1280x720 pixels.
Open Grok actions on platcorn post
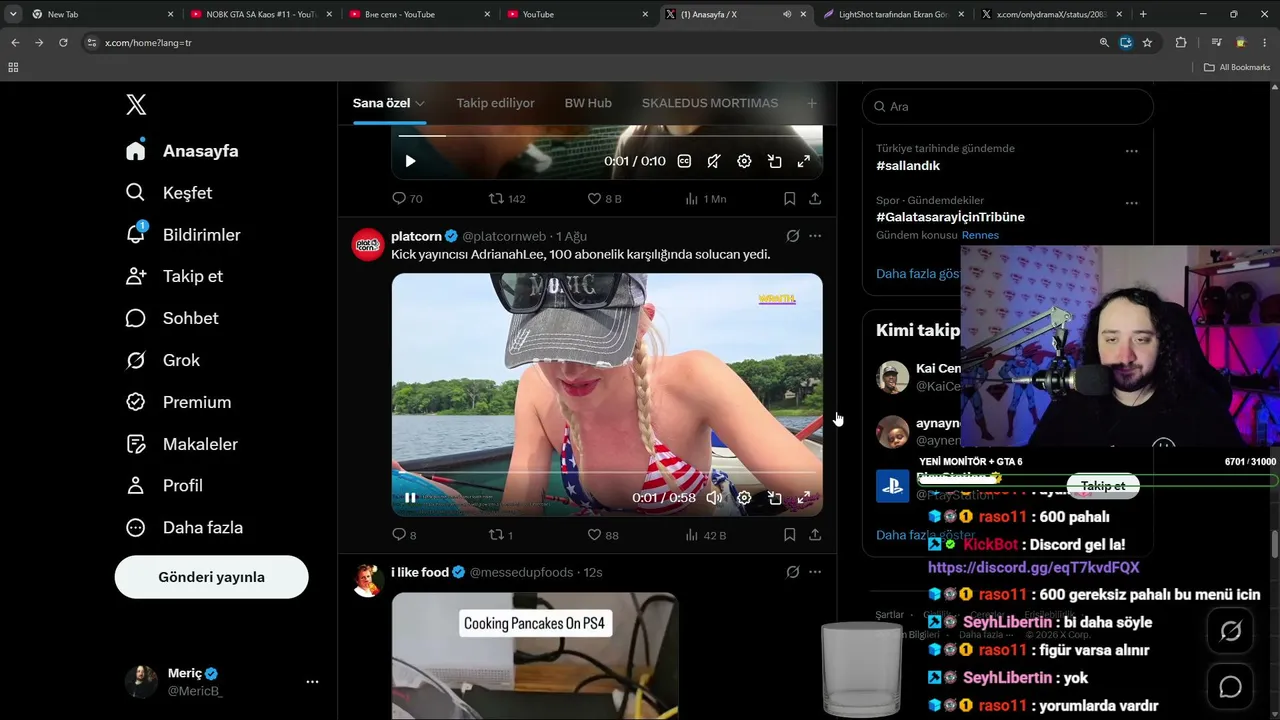click(792, 236)
